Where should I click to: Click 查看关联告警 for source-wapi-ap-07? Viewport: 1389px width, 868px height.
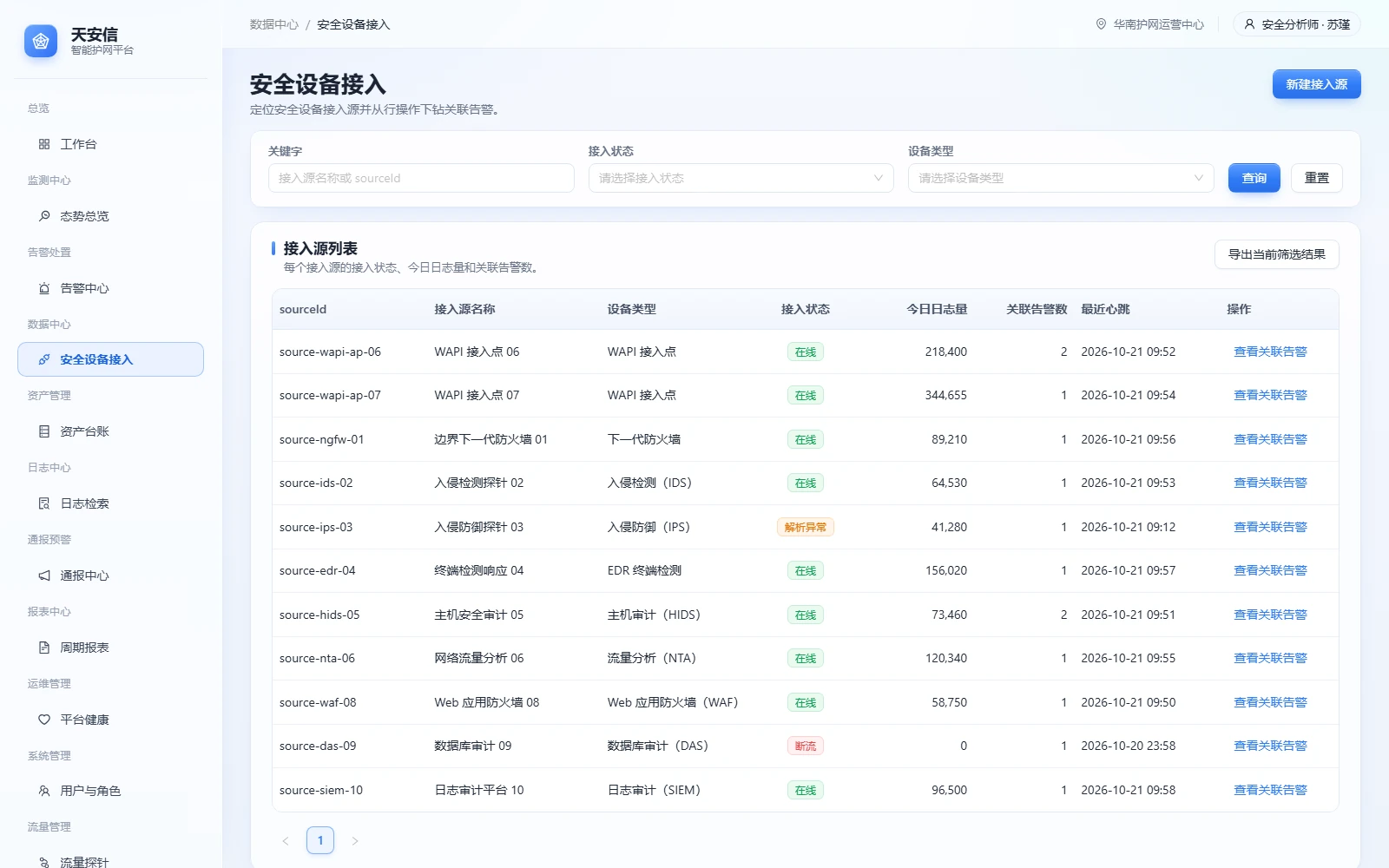pyautogui.click(x=1270, y=395)
